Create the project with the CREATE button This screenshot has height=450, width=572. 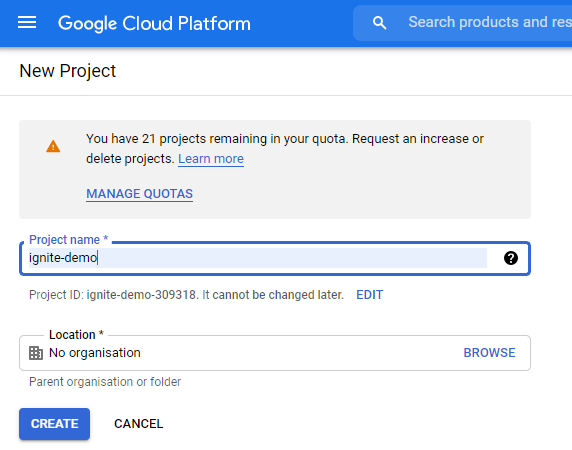coord(54,424)
